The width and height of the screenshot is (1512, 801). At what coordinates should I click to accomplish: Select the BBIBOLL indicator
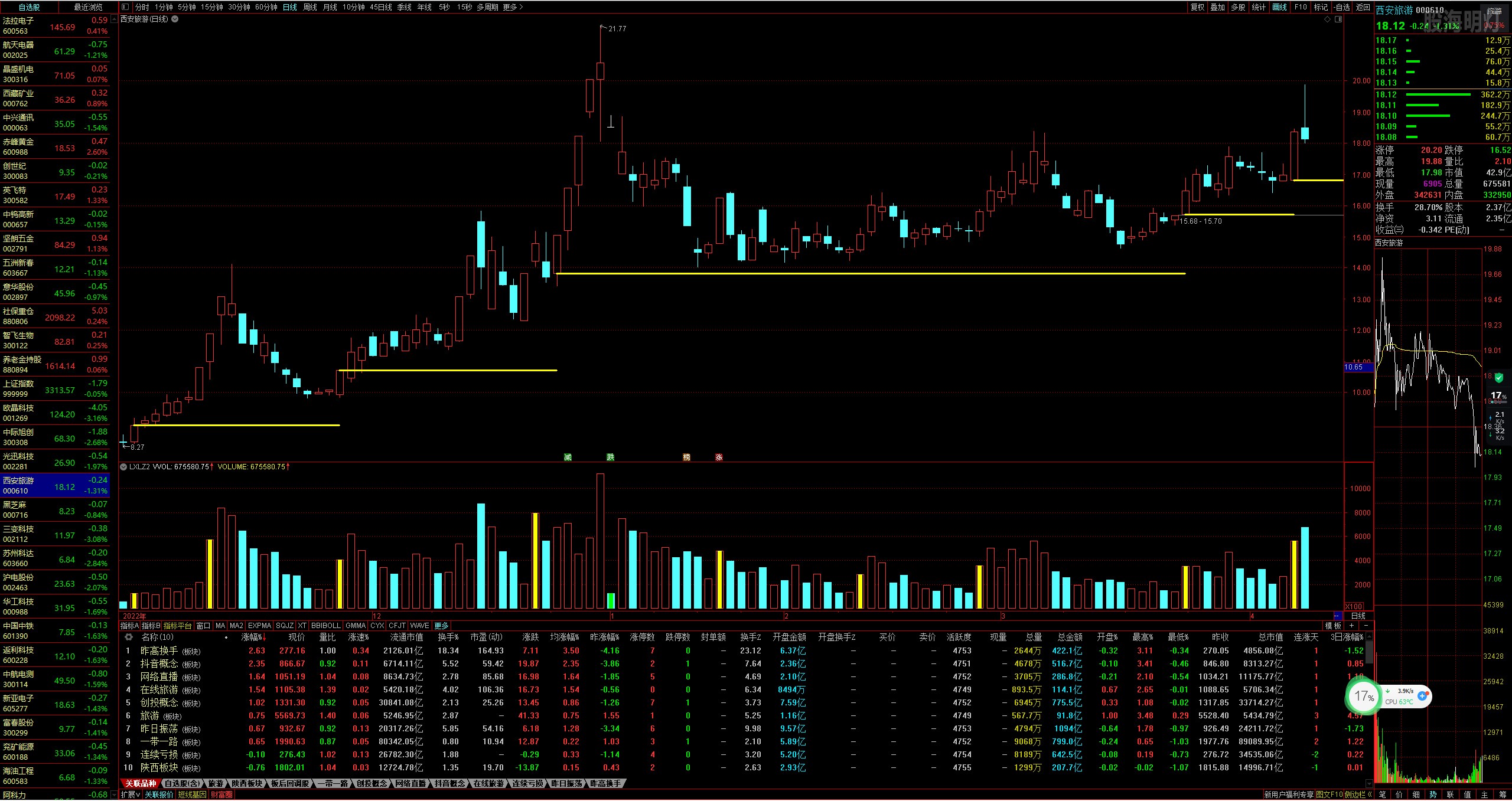326,626
